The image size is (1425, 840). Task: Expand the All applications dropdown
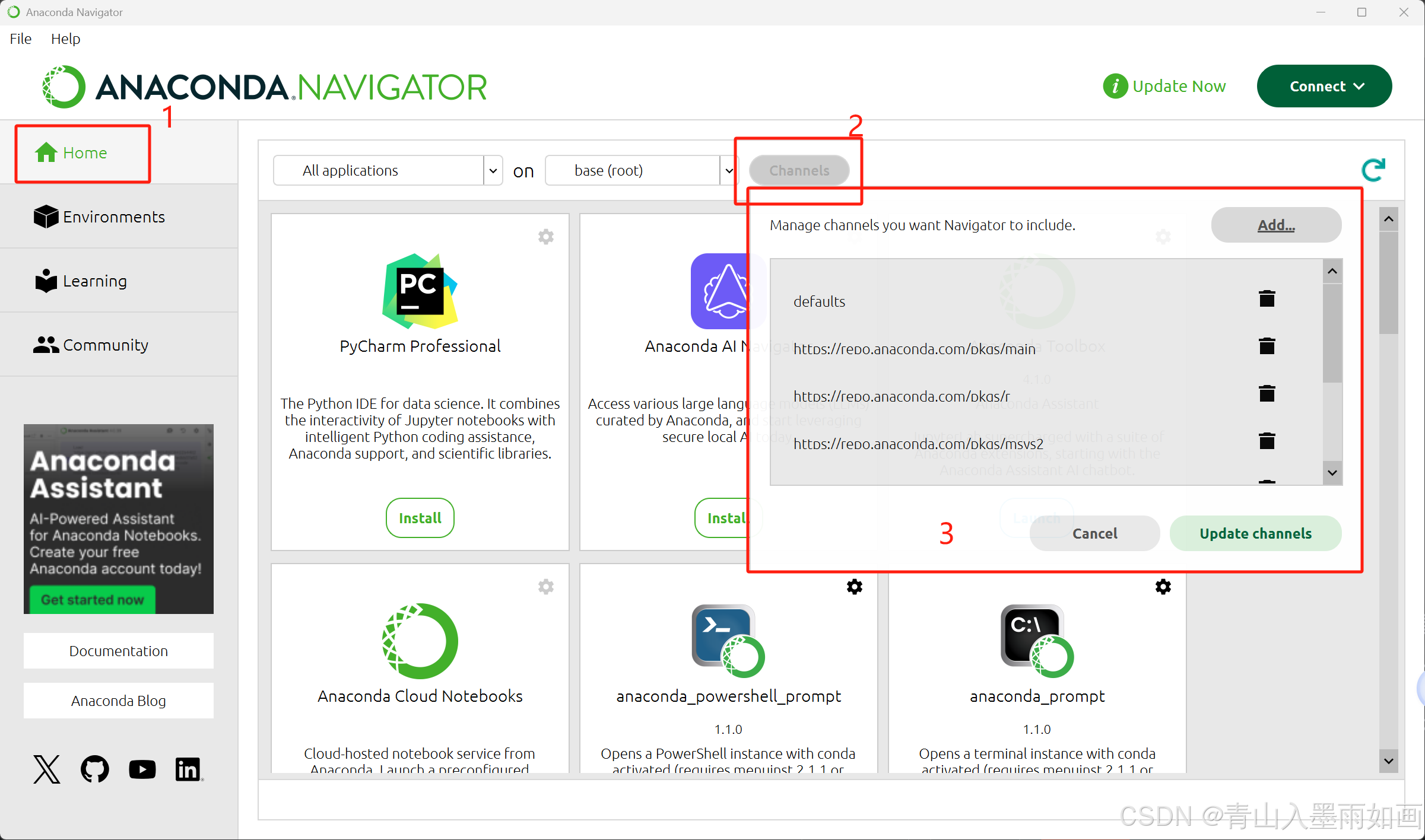click(493, 171)
